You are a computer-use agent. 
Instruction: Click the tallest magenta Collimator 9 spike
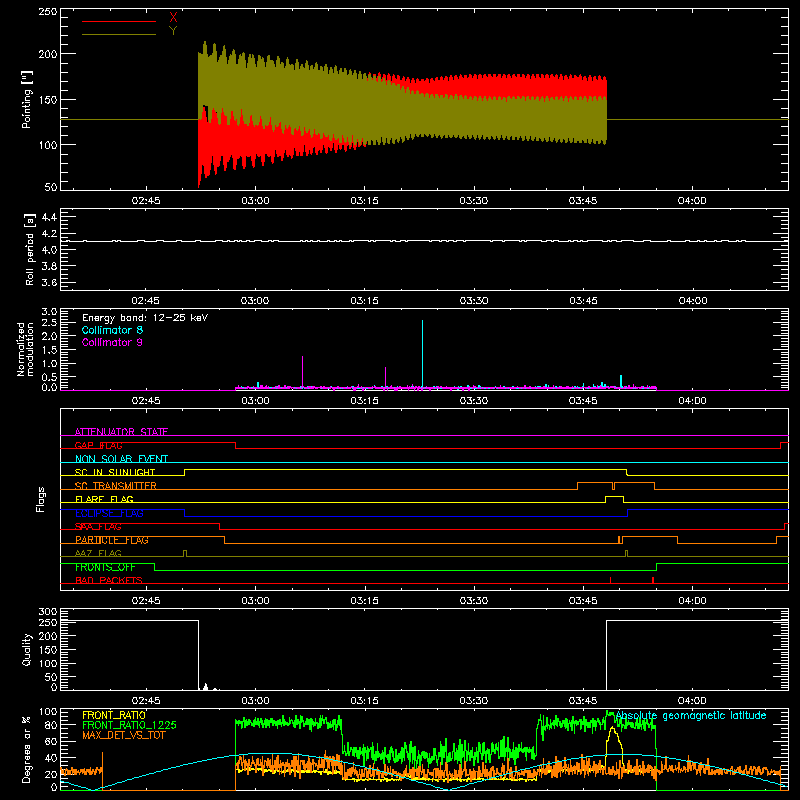303,371
